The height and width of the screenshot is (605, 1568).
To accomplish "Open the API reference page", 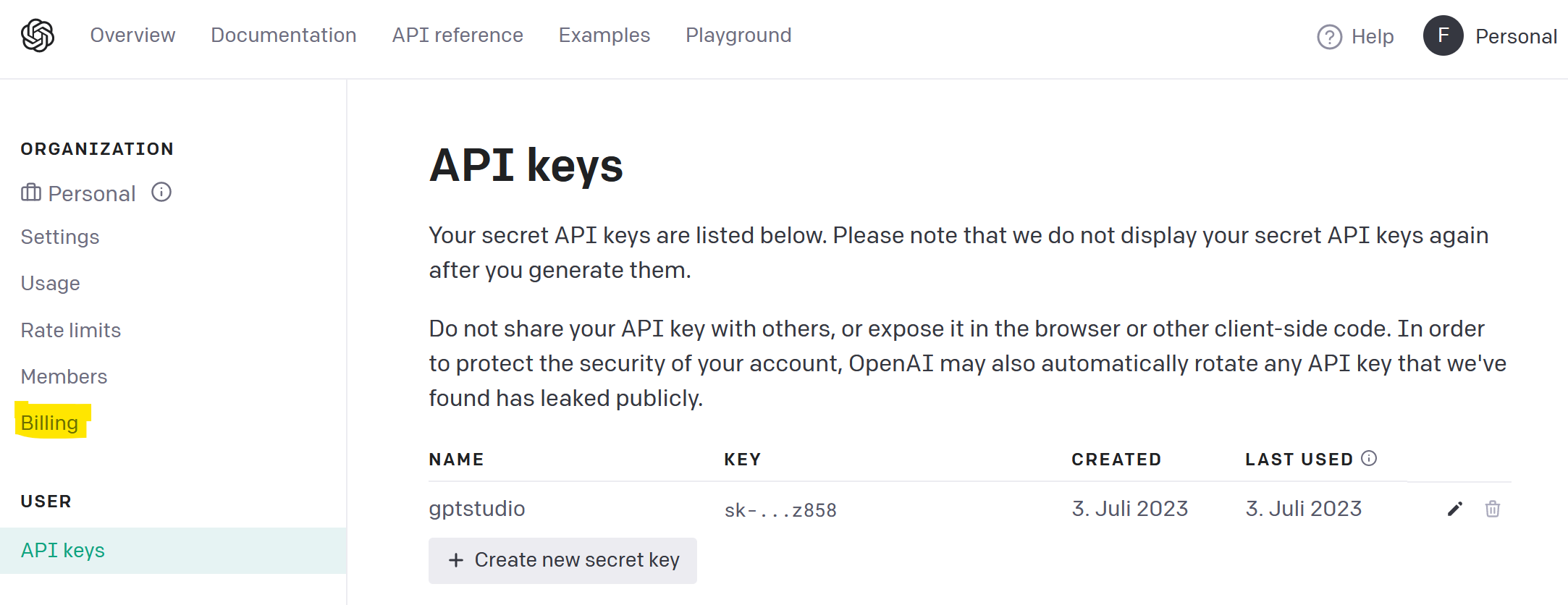I will coord(458,35).
